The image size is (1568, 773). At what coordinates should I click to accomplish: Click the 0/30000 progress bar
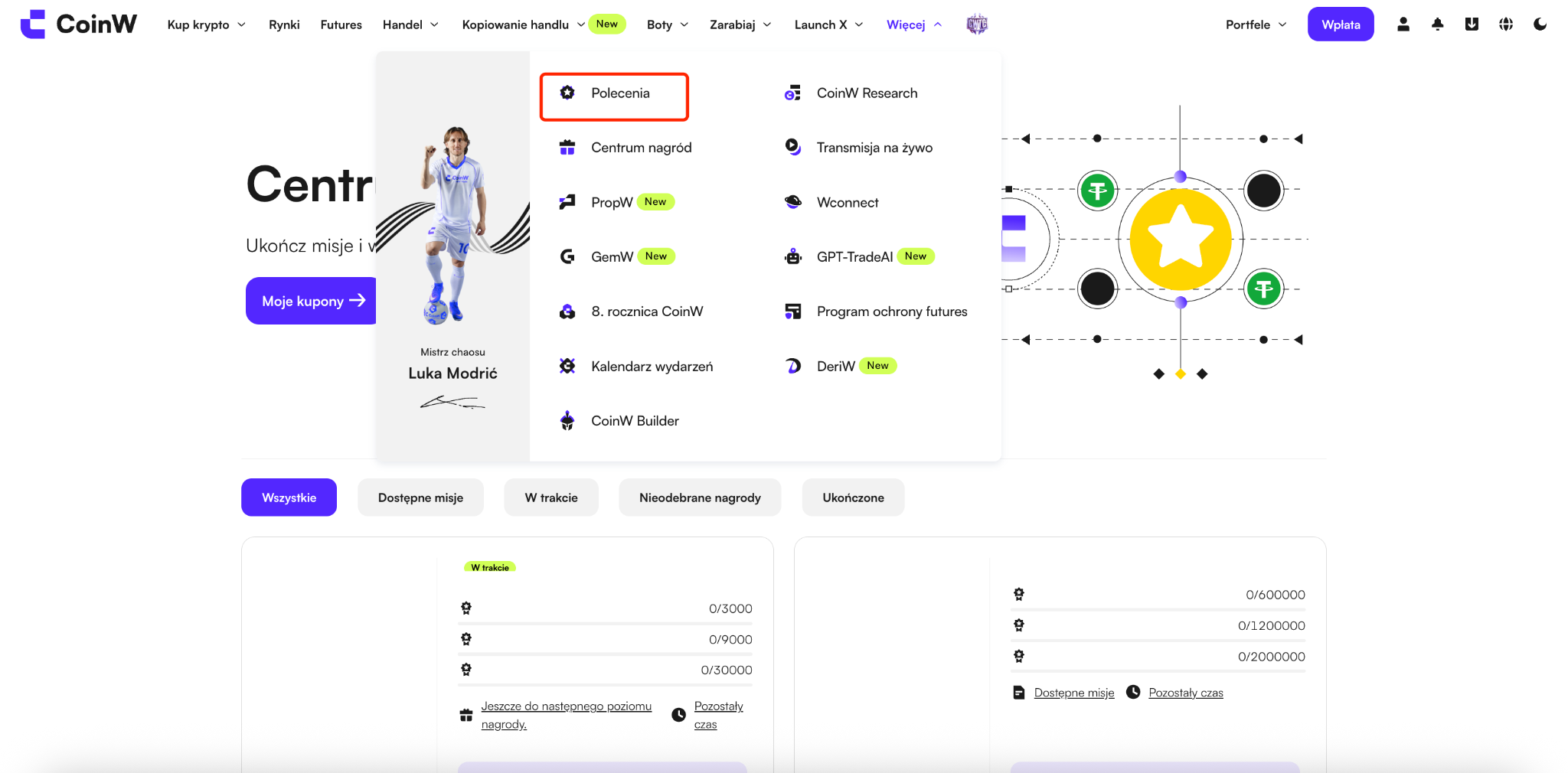(606, 684)
